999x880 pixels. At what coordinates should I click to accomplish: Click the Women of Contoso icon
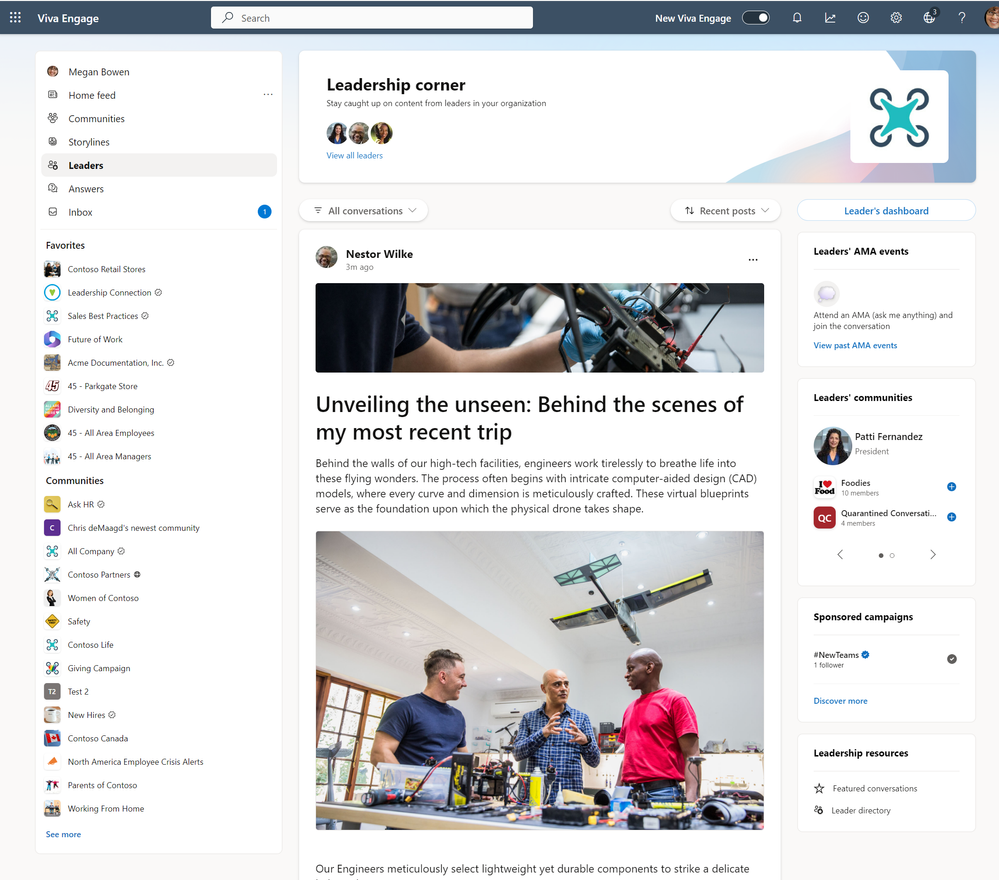click(x=52, y=598)
